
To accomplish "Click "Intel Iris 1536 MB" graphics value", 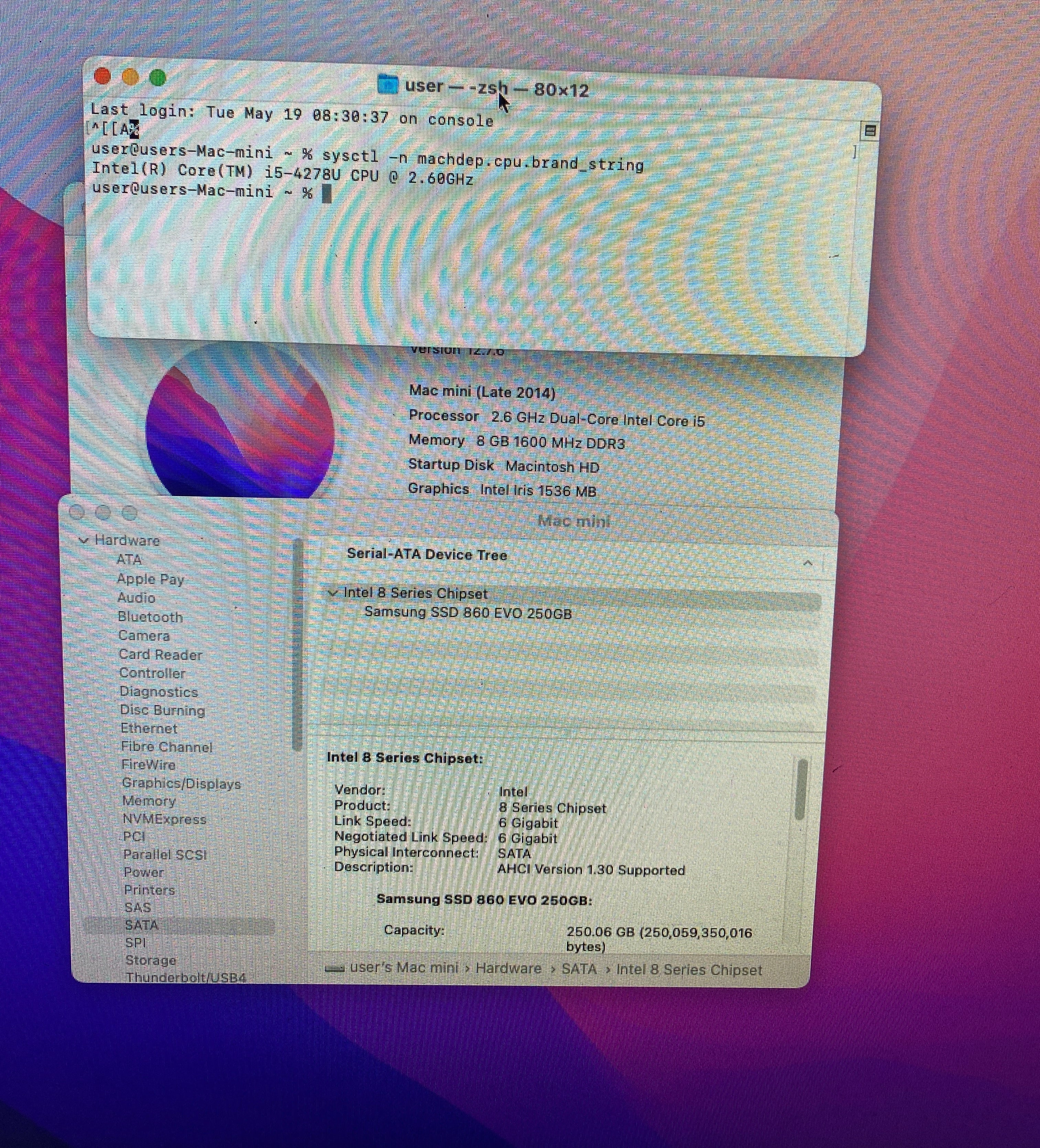I will [538, 490].
